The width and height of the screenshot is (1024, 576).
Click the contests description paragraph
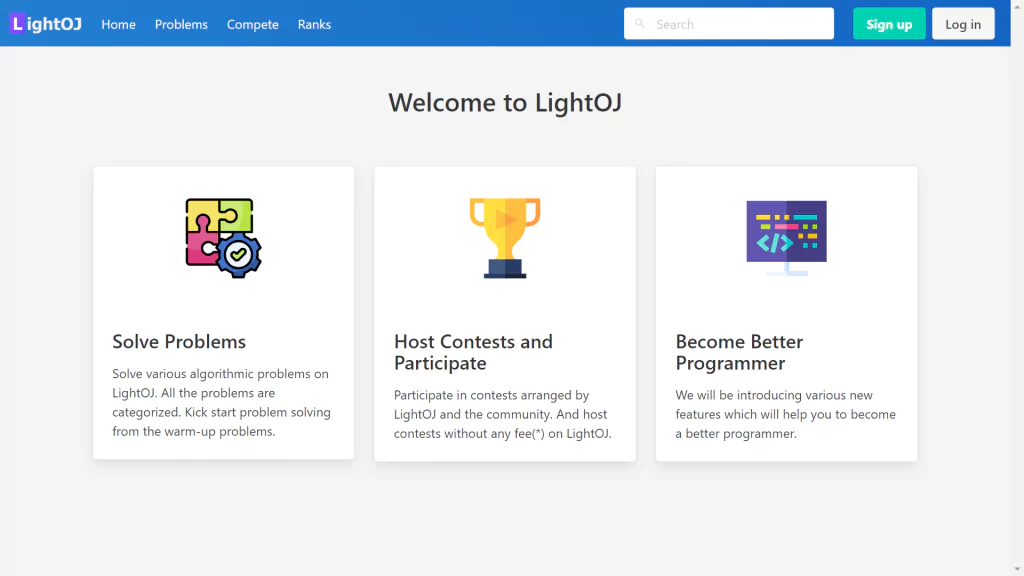click(x=502, y=414)
